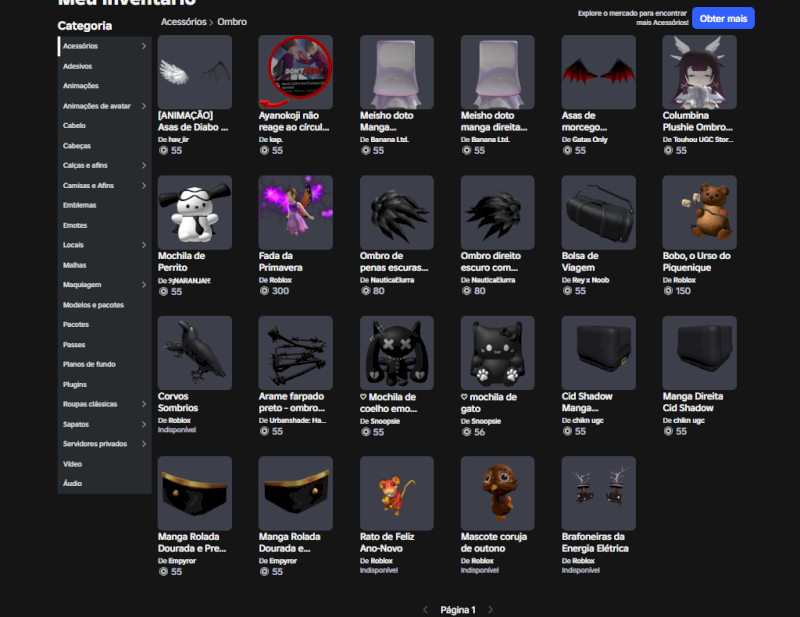Screen dimensions: 800x617
Task: Open the Columbina Plushie Ombro thumbnail
Action: [x=699, y=72]
